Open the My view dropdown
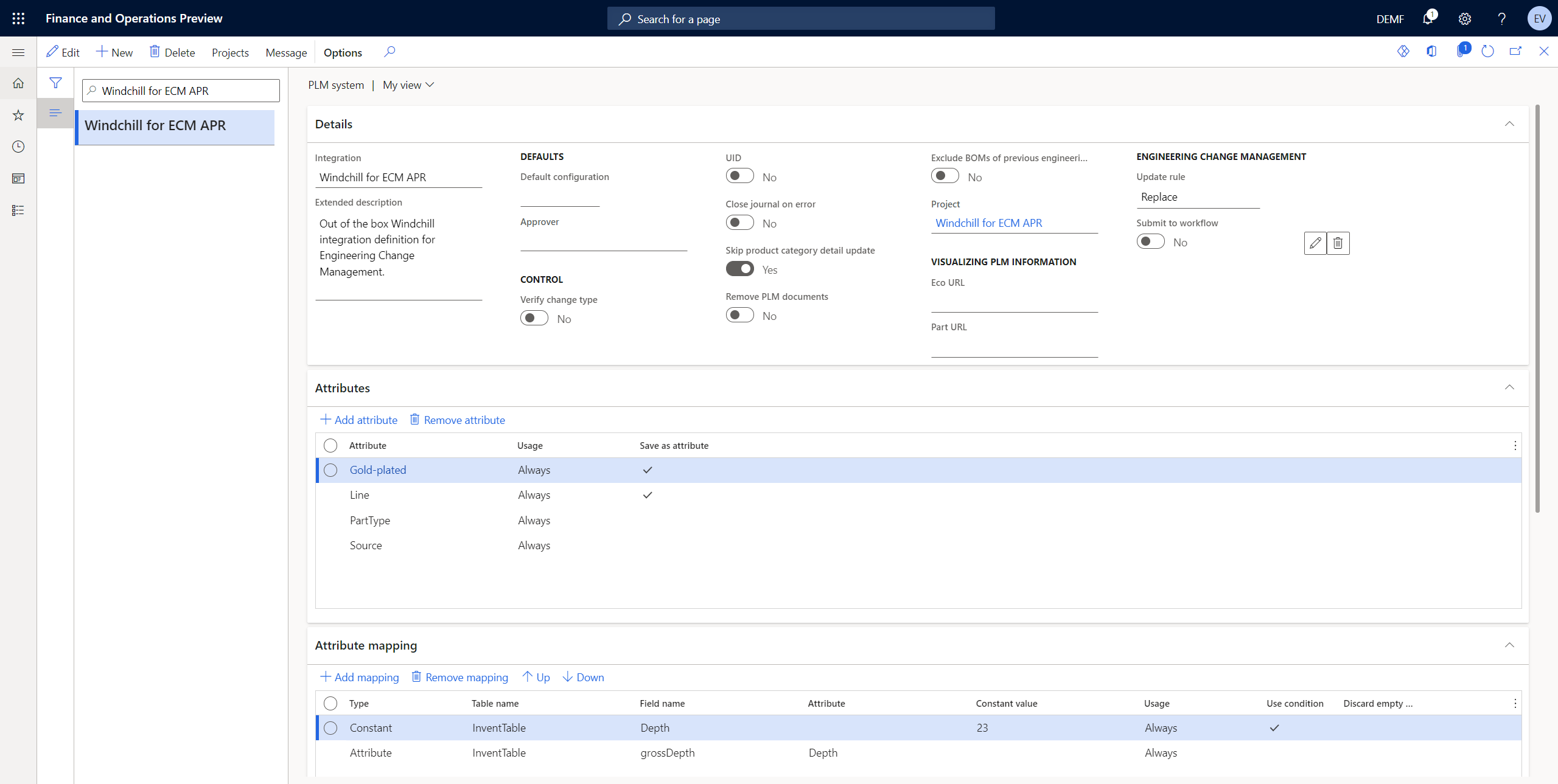 click(x=407, y=85)
